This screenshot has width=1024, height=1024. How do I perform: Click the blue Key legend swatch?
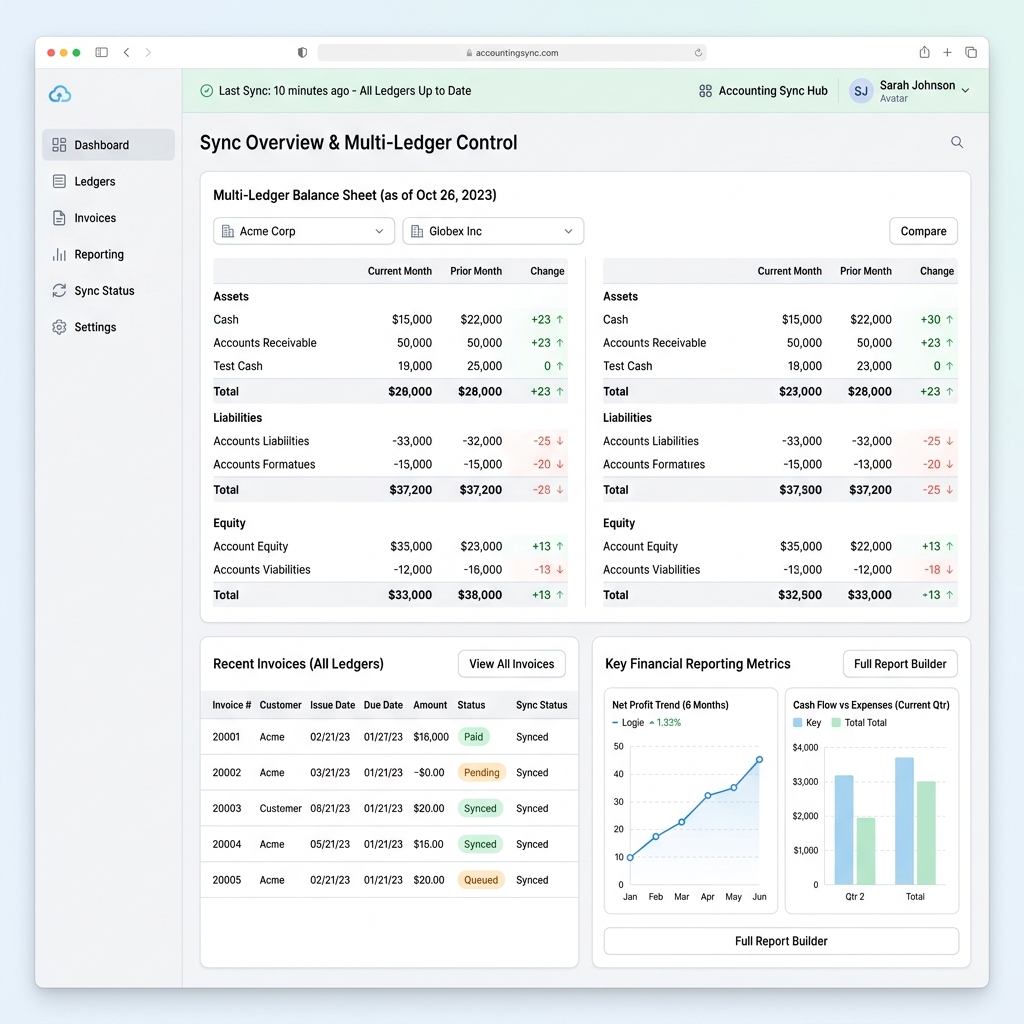(797, 722)
